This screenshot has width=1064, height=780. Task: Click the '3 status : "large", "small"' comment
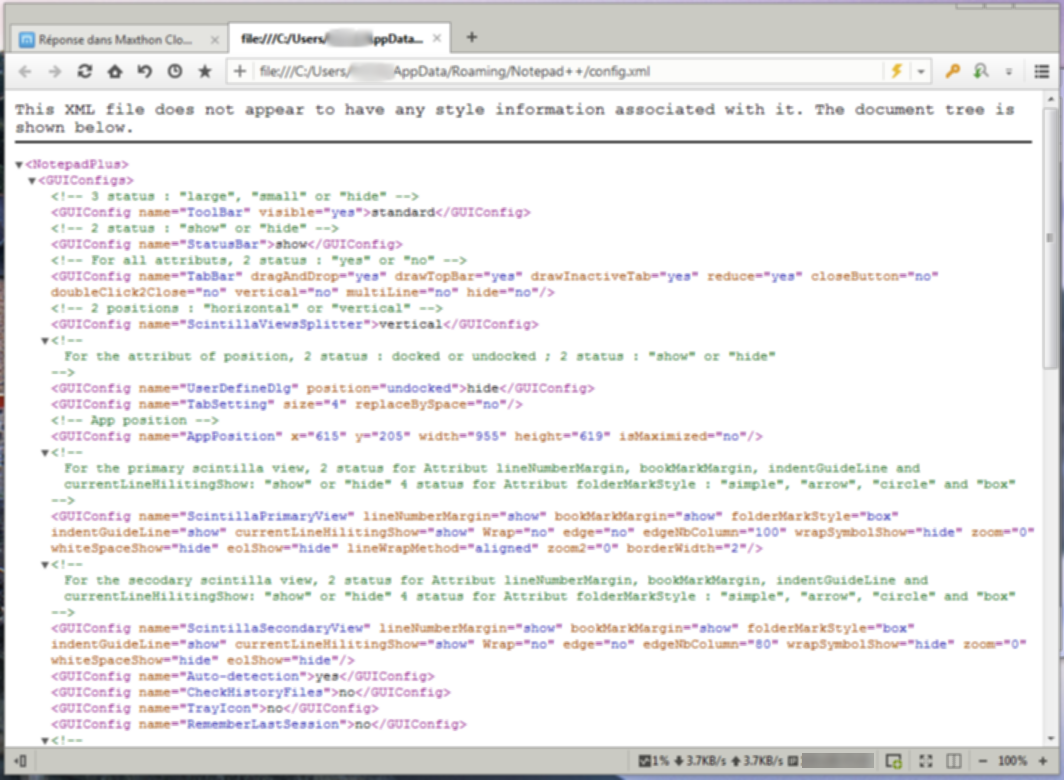click(235, 196)
